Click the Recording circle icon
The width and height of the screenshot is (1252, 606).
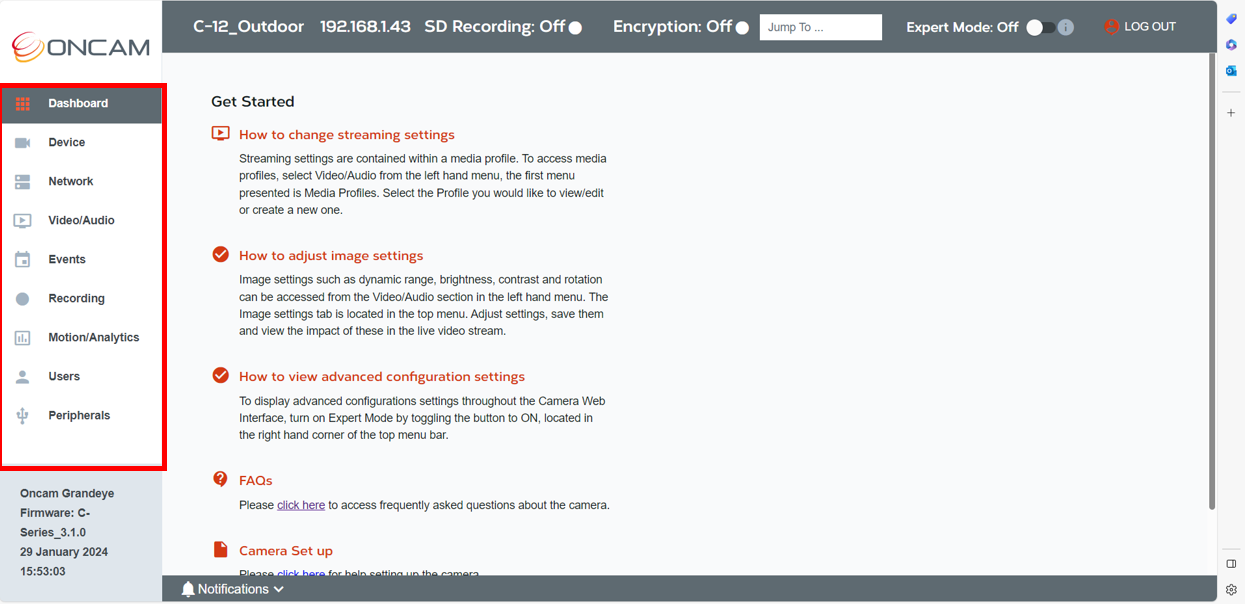(22, 299)
